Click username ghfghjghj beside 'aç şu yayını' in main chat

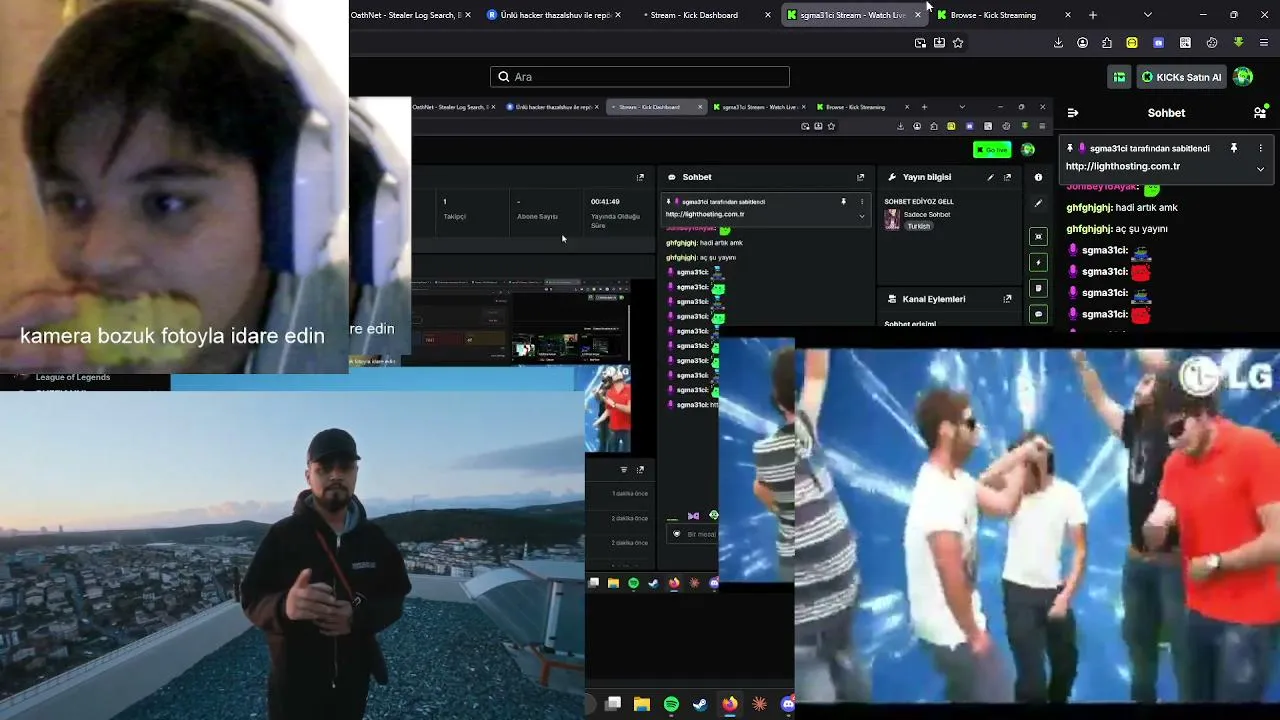(x=1089, y=228)
